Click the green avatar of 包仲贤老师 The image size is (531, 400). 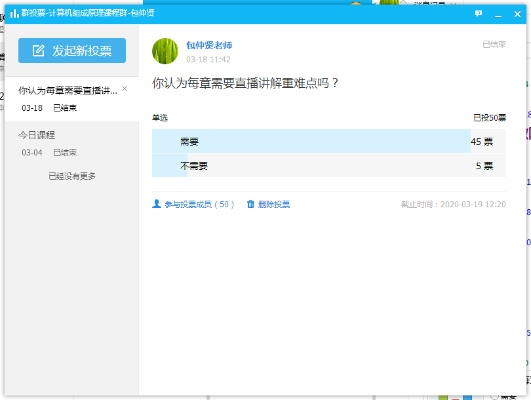(165, 51)
